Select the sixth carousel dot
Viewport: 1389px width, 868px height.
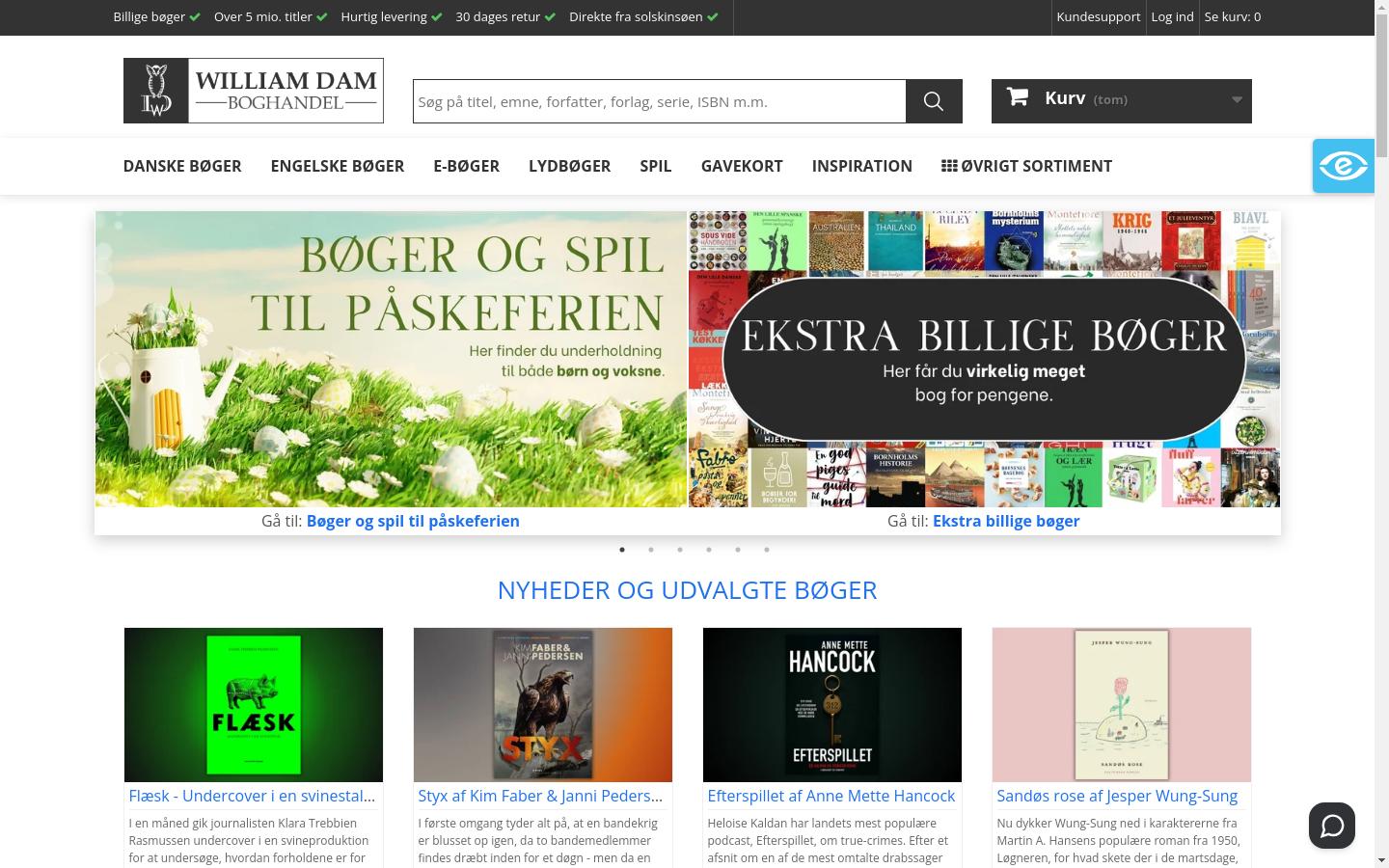[767, 550]
